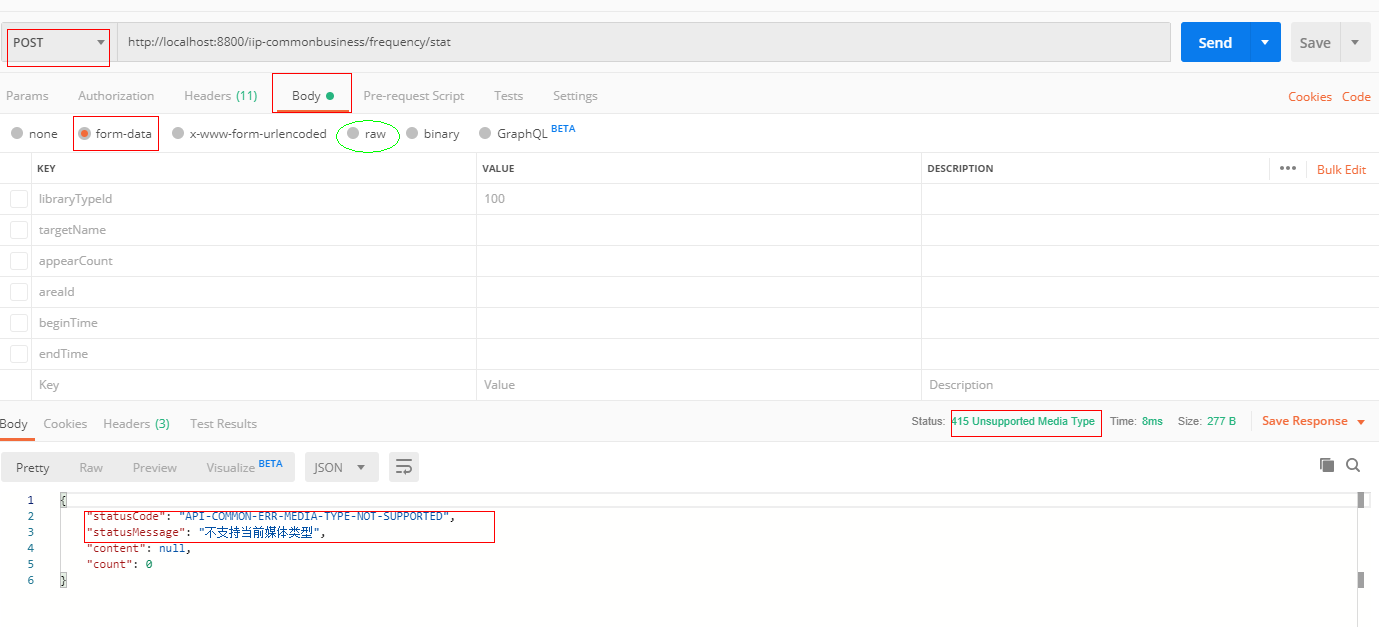
Task: Open the Save dropdown arrow
Action: click(1355, 42)
